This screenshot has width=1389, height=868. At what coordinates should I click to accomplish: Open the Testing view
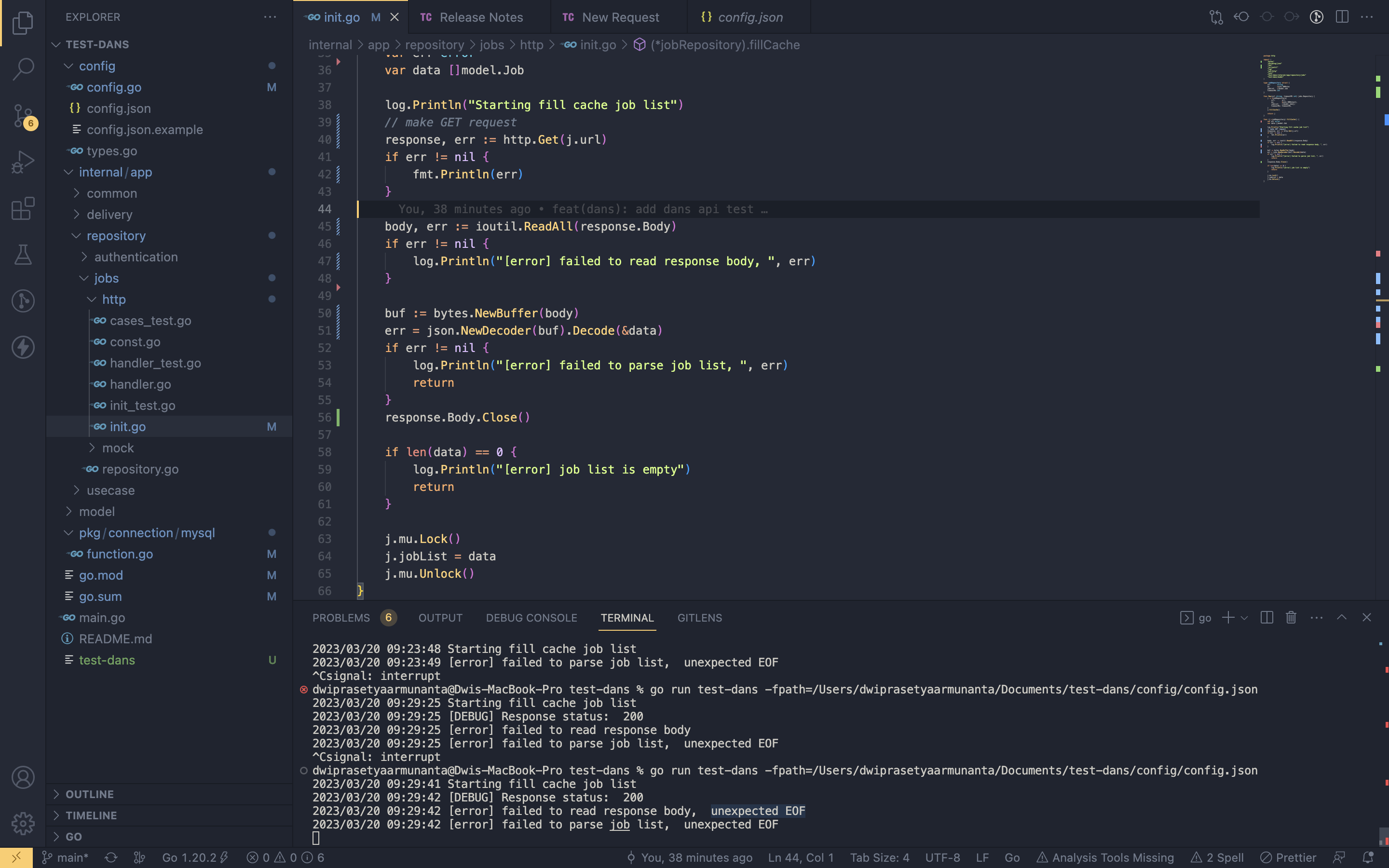[23, 254]
